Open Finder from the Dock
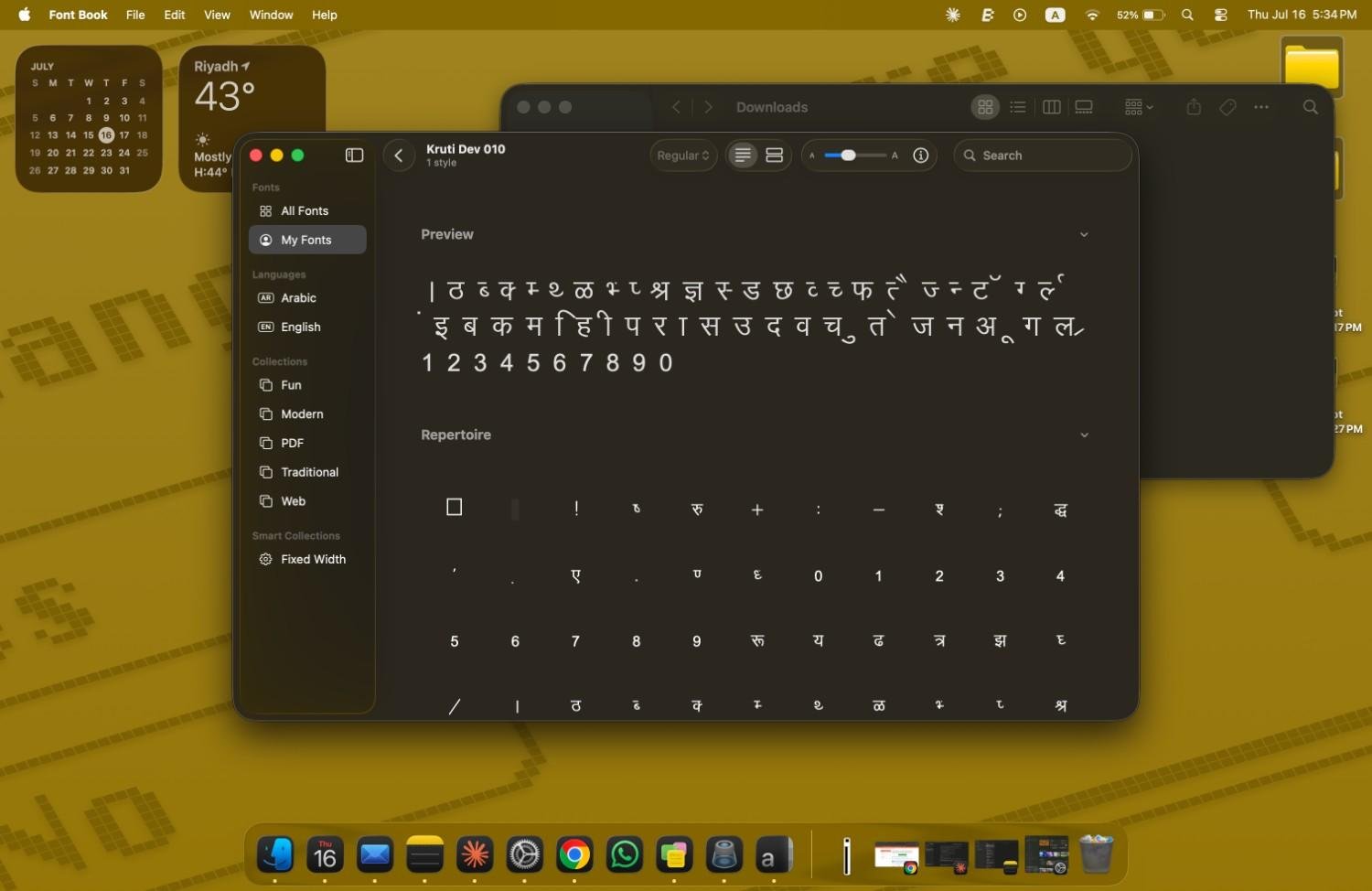 (x=275, y=855)
